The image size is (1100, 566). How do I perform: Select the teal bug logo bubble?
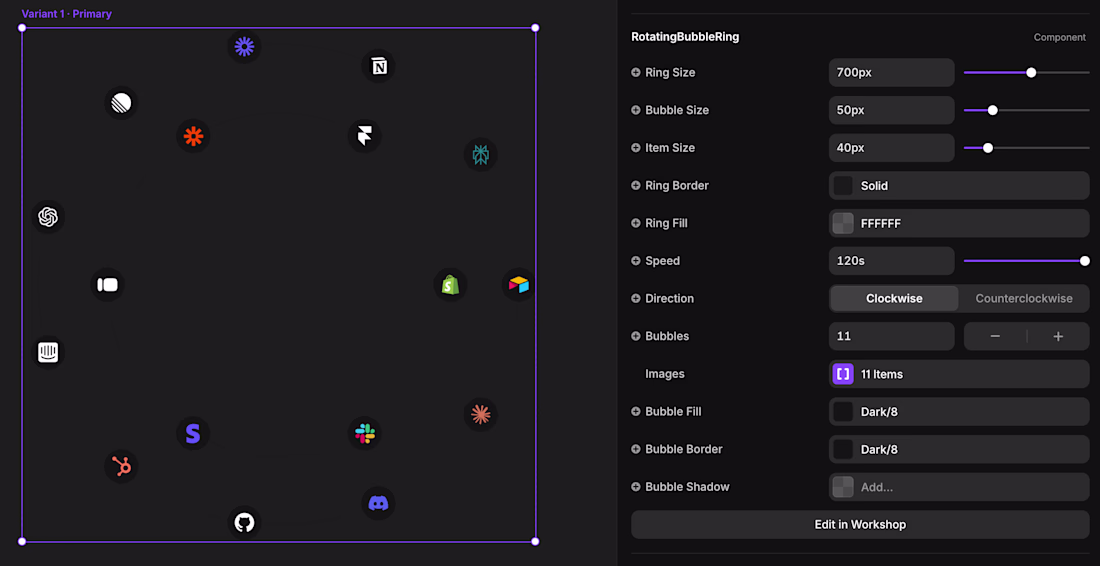click(481, 155)
